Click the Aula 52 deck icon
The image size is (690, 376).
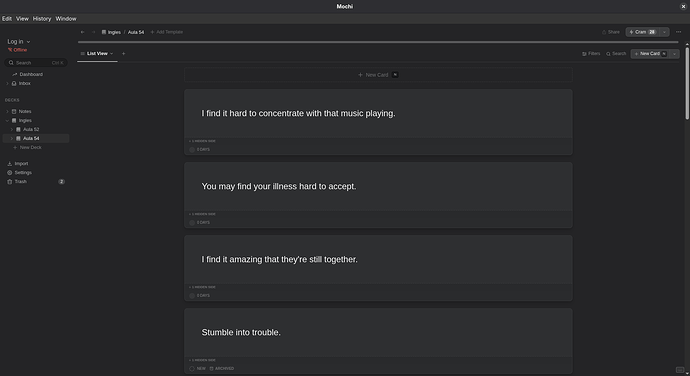(x=18, y=129)
